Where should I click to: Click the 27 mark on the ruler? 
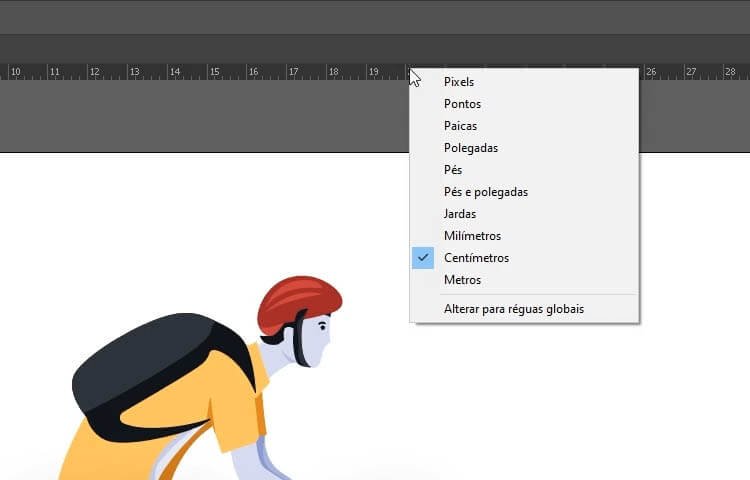pos(691,72)
